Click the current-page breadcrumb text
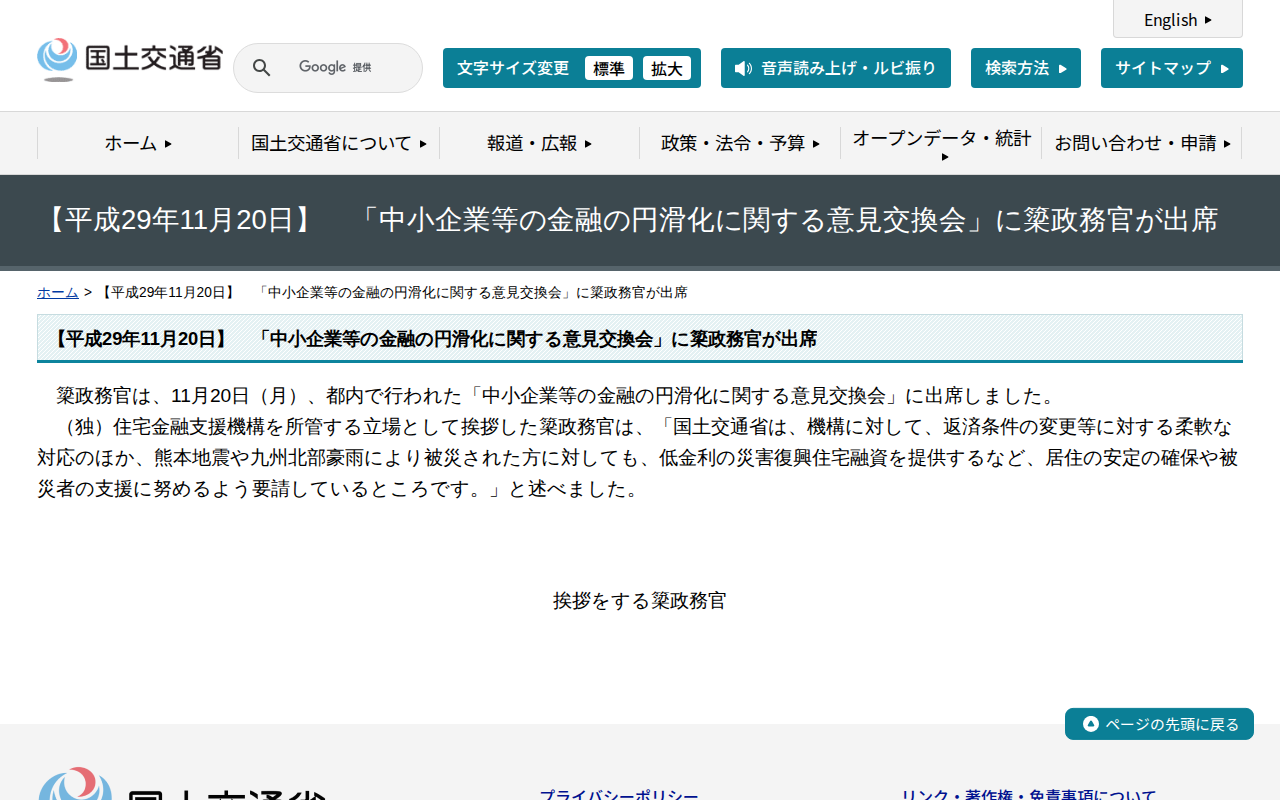 point(393,292)
